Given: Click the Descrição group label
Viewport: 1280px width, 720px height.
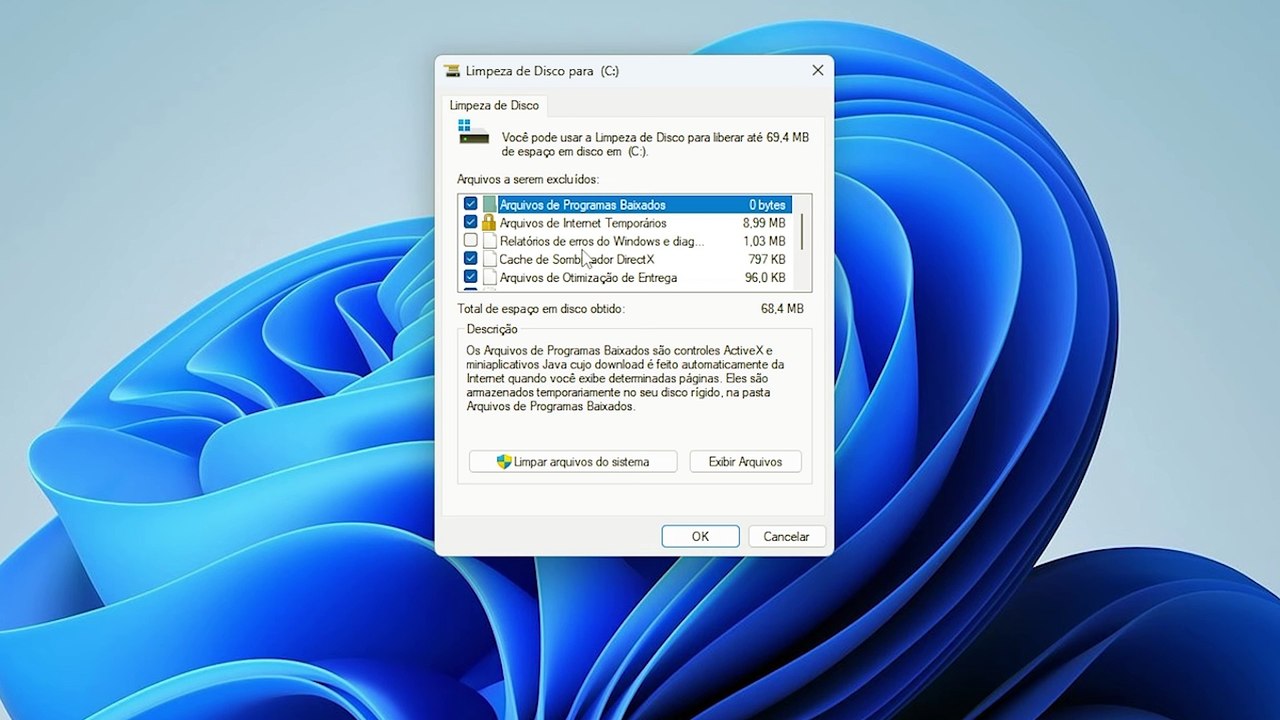Looking at the screenshot, I should coord(492,329).
